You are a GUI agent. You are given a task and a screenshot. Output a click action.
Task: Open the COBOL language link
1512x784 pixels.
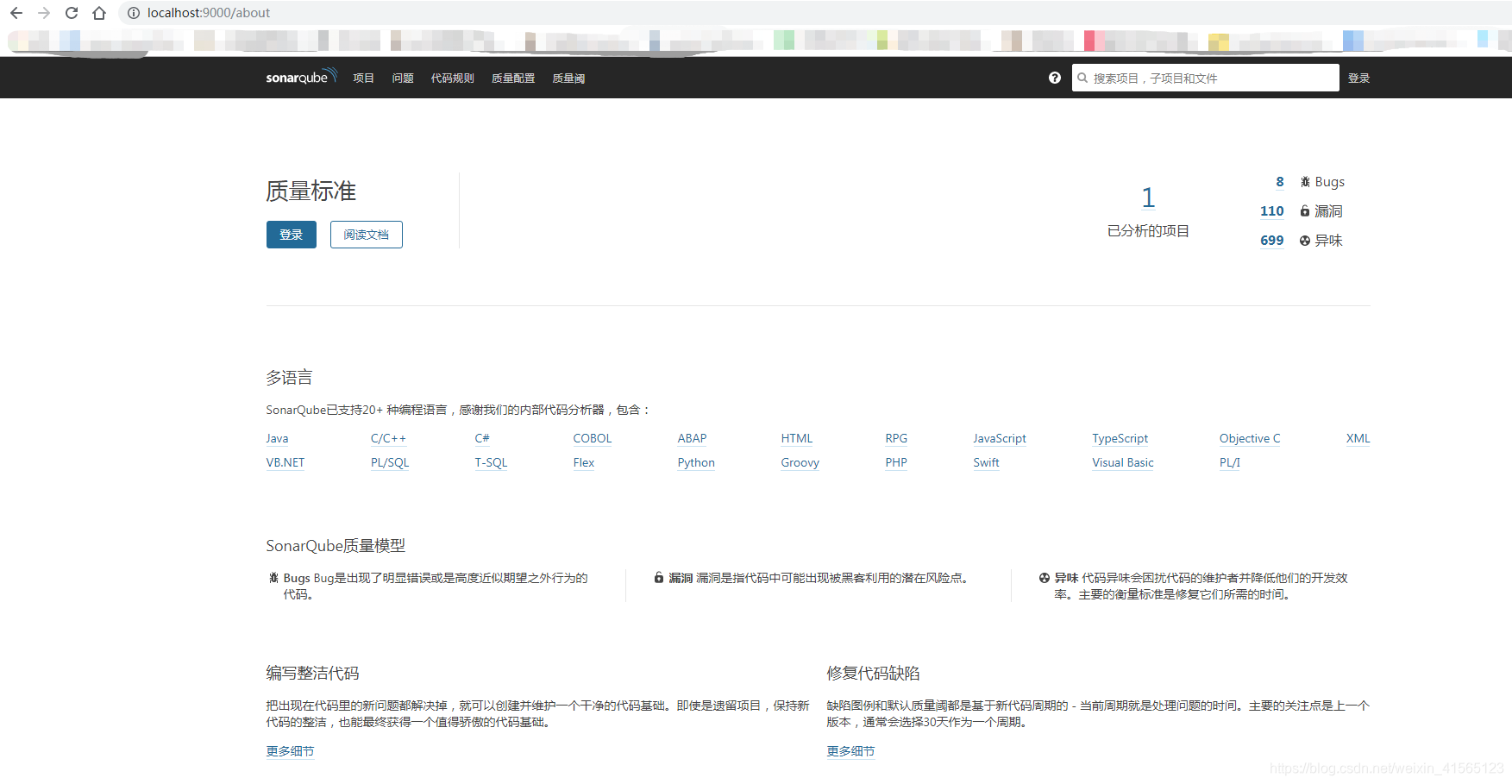[593, 438]
